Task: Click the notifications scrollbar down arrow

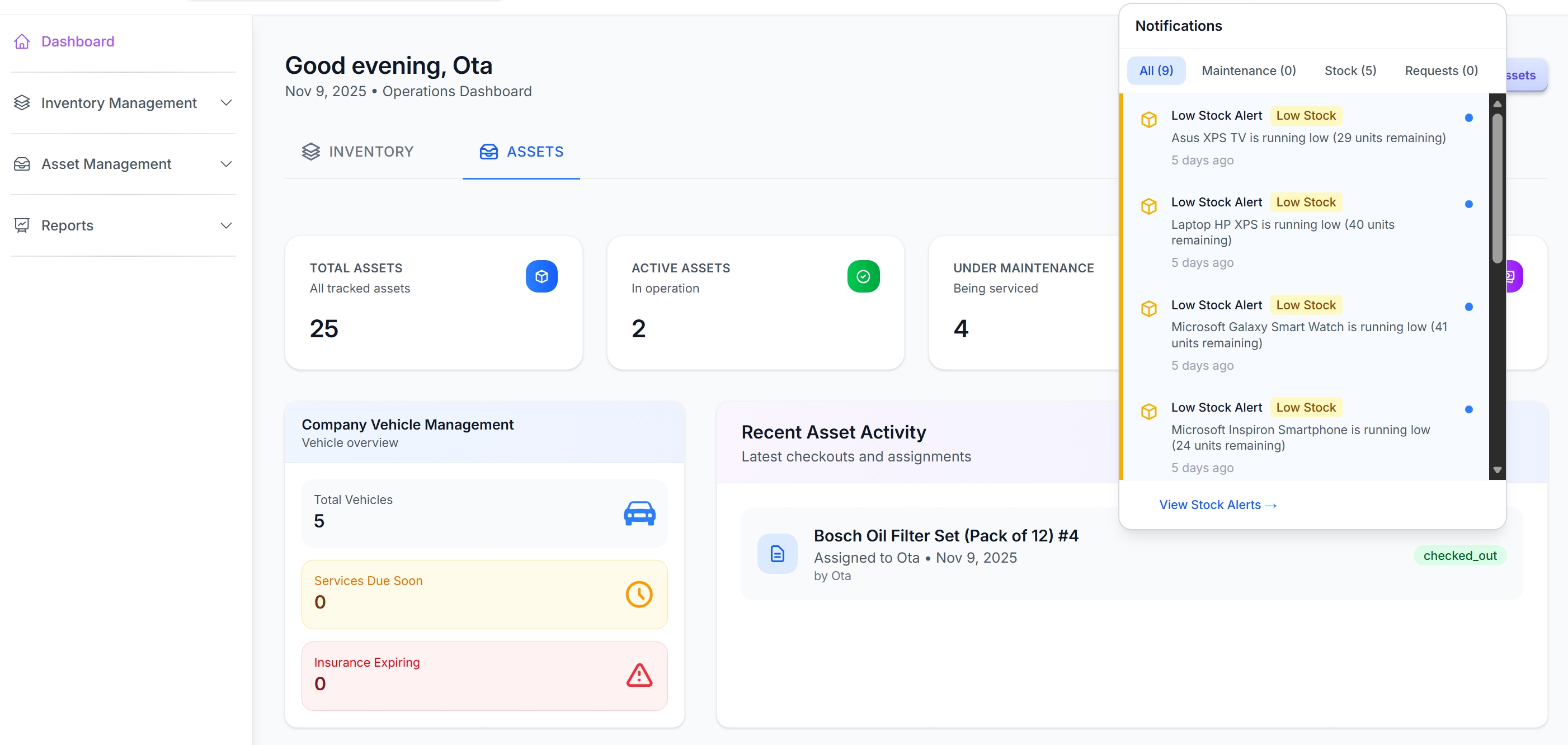Action: point(1497,470)
